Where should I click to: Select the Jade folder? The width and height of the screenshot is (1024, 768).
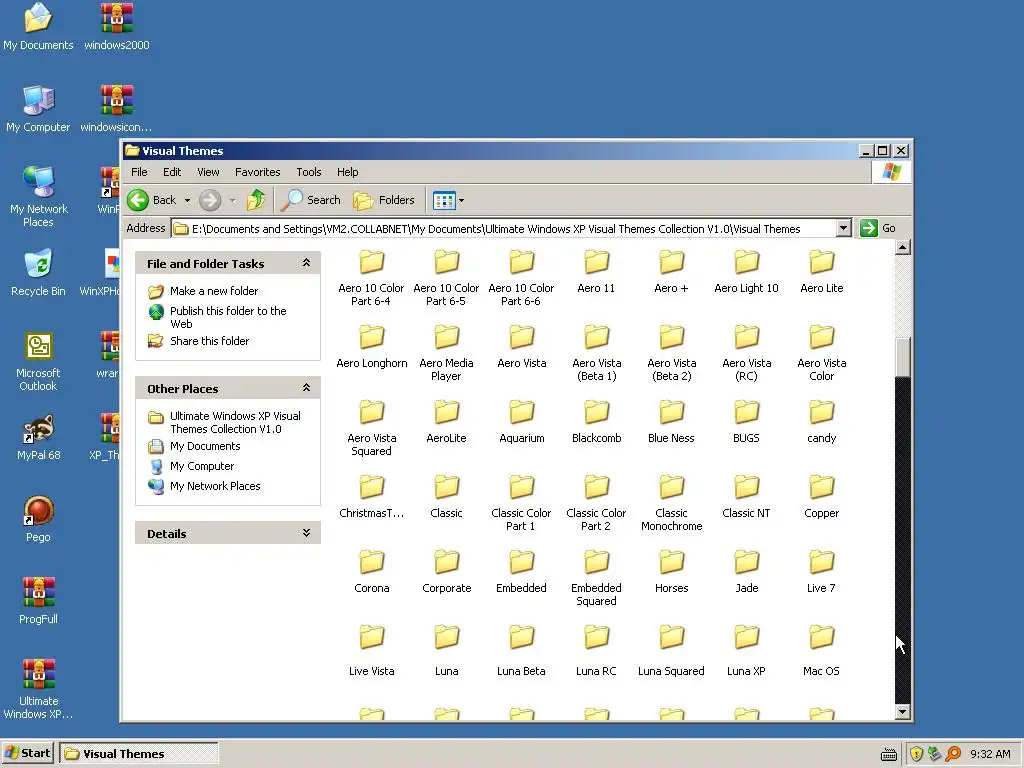coord(746,573)
